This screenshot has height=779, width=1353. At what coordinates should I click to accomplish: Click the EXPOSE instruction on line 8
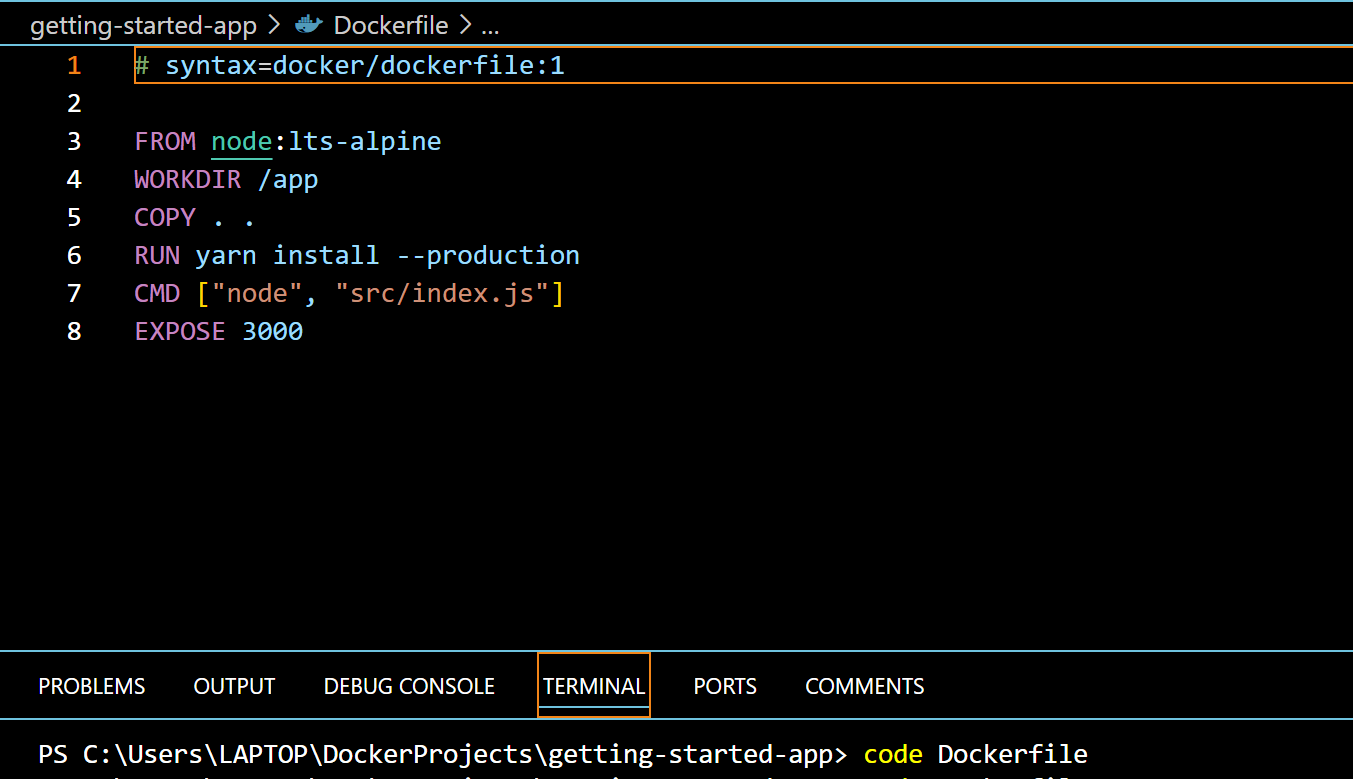180,331
